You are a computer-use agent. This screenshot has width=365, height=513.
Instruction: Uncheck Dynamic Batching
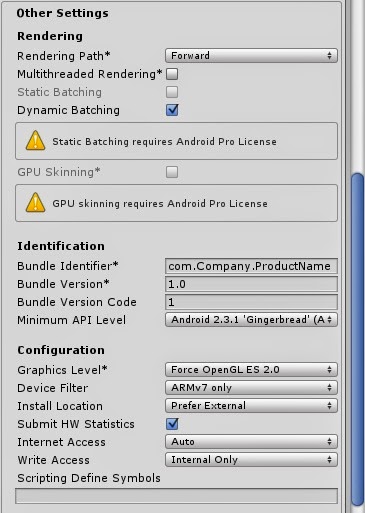(x=172, y=110)
